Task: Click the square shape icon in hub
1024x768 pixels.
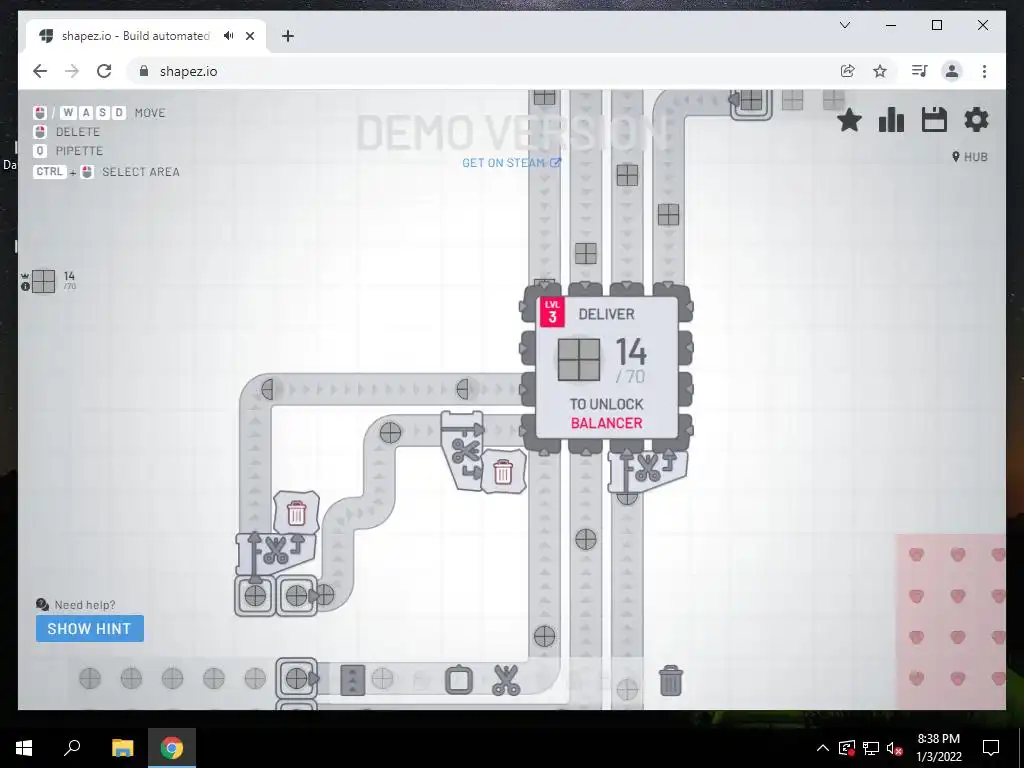Action: coord(579,359)
